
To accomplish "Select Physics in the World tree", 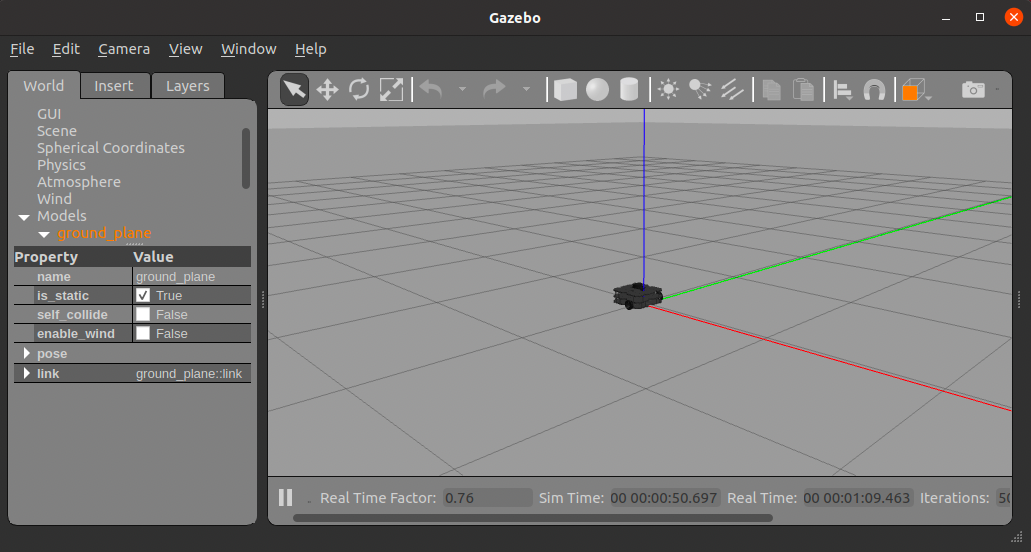I will [61, 165].
